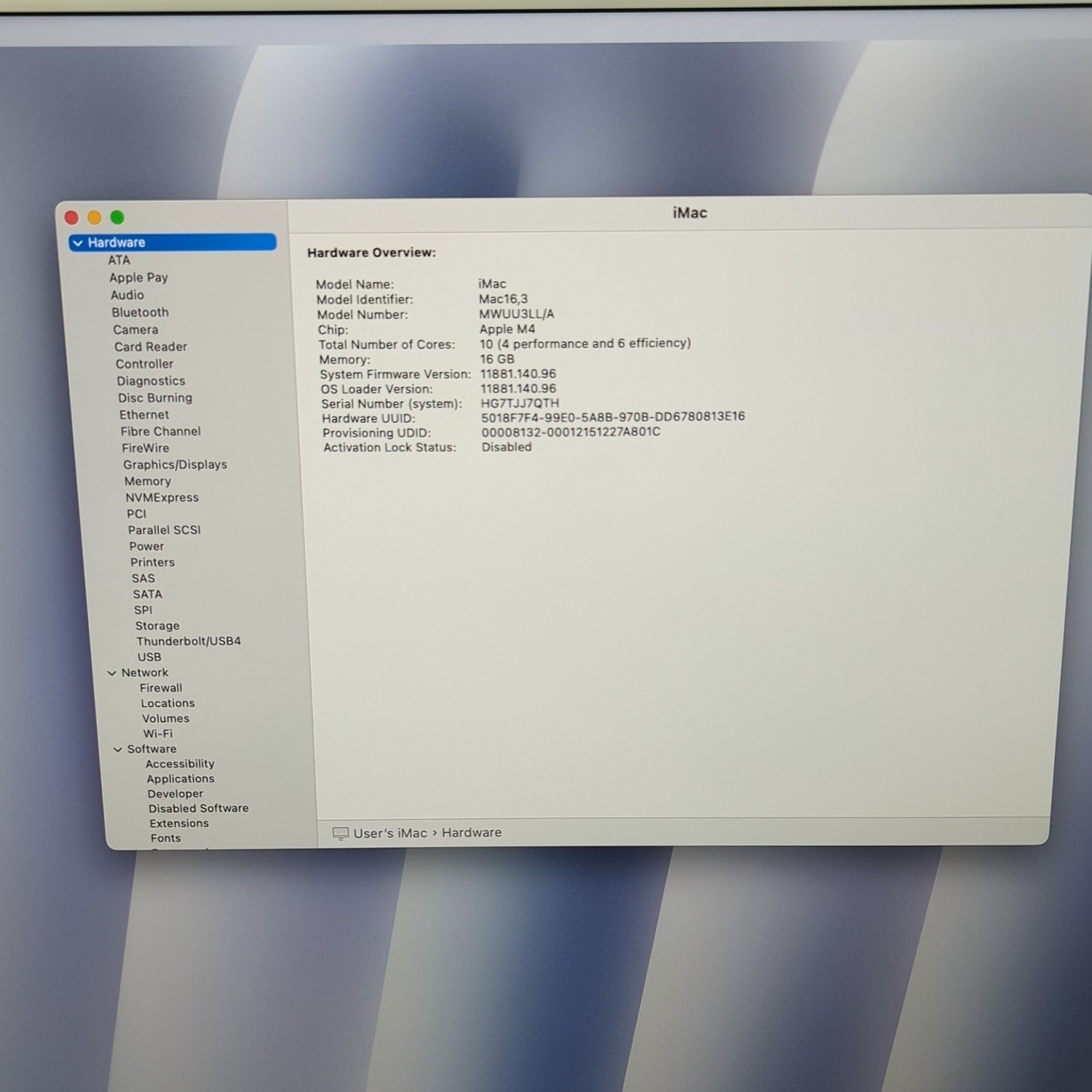Select Memory in the sidebar list

pos(148,481)
